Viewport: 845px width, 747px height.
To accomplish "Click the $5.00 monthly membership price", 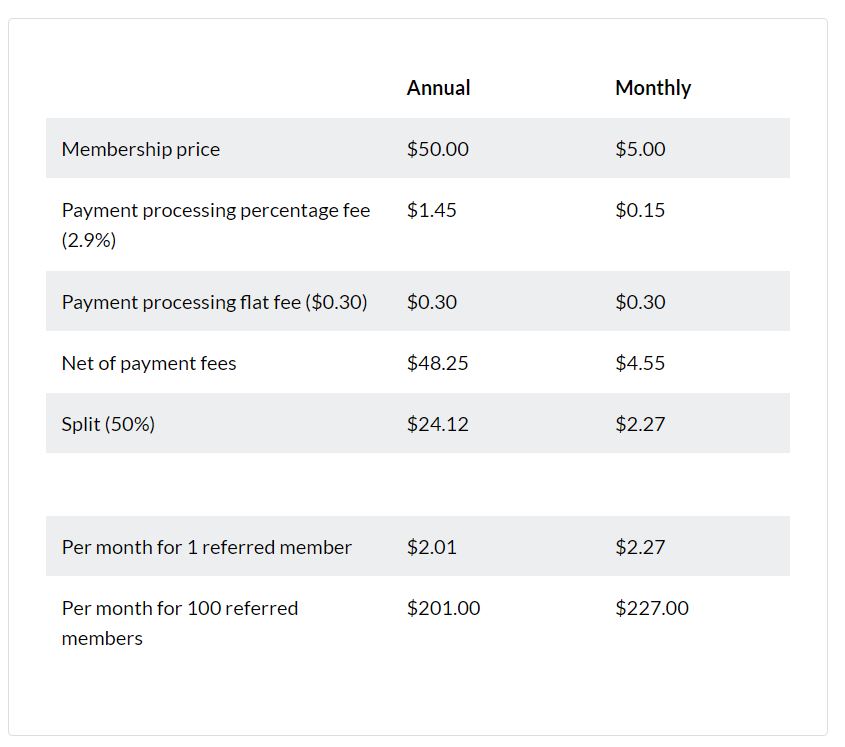I will tap(640, 149).
